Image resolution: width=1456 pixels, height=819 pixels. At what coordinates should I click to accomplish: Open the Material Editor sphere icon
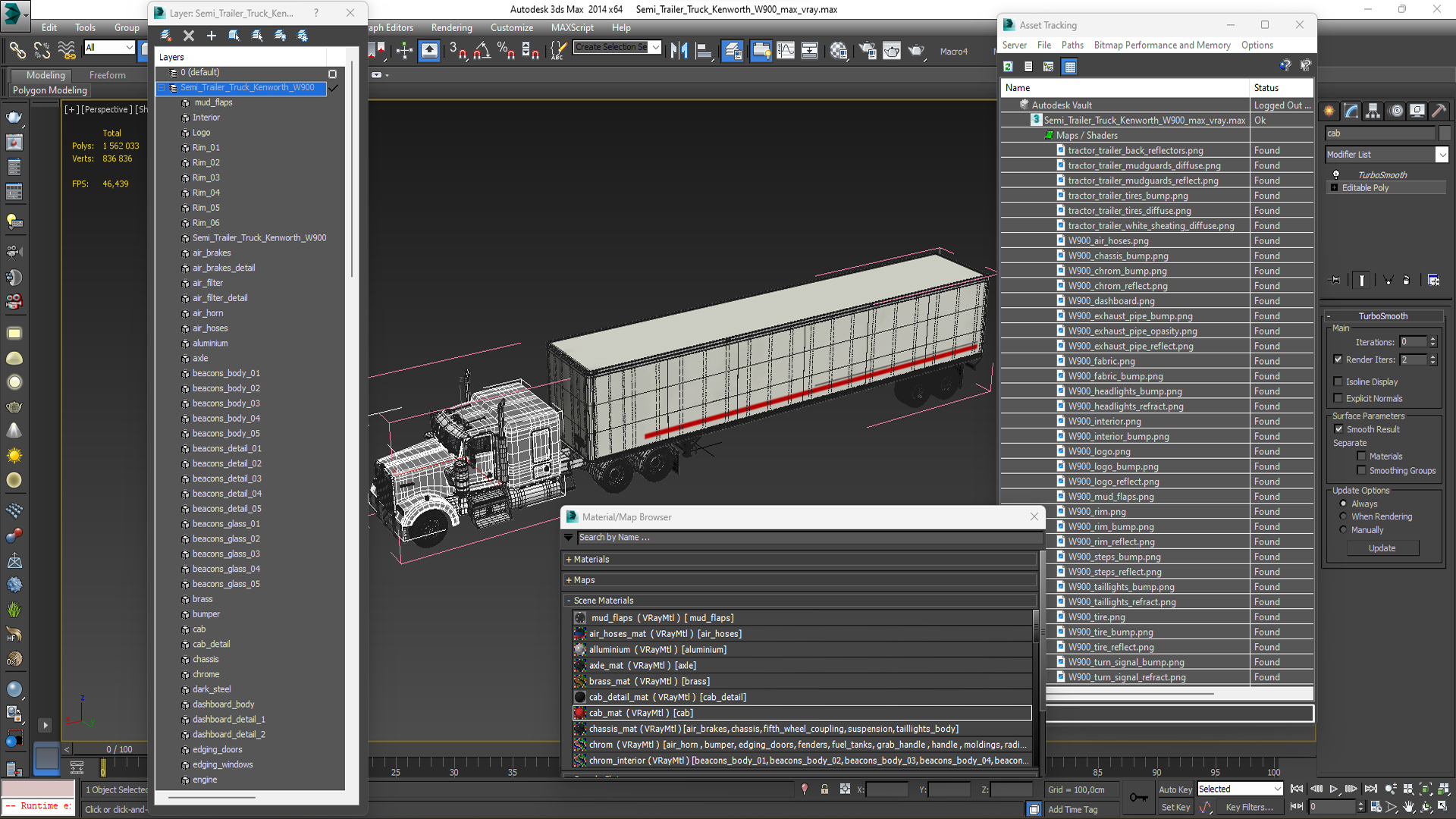click(839, 51)
